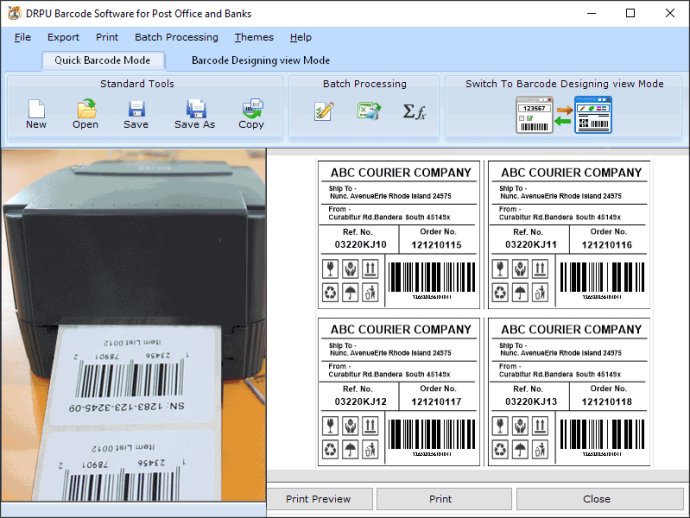The width and height of the screenshot is (690, 518).
Task: Click the Excel import batch icon
Action: (369, 111)
